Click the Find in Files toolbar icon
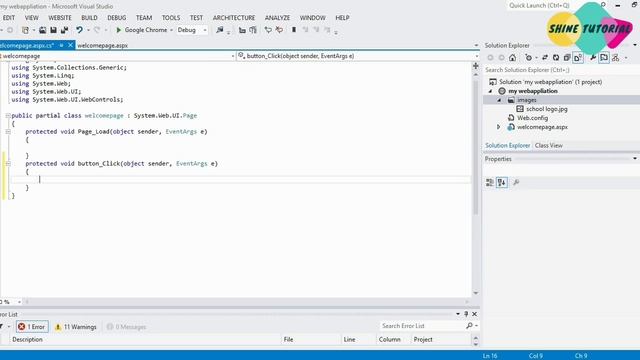The height and width of the screenshot is (360, 640). click(x=220, y=30)
